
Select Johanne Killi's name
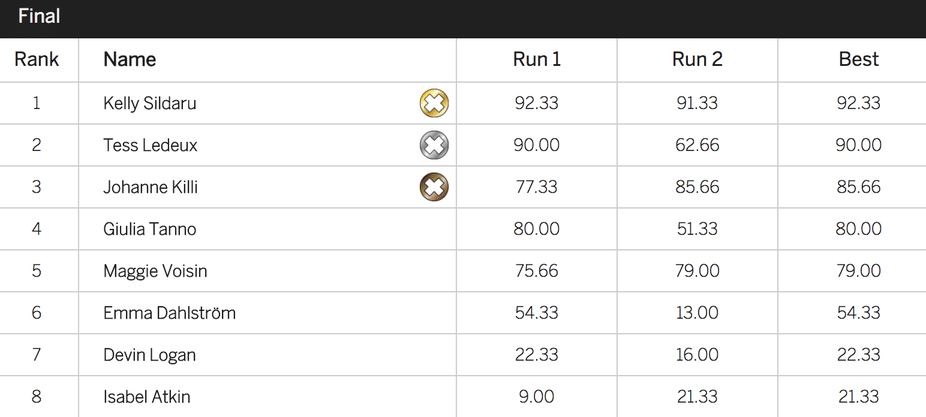pyautogui.click(x=150, y=187)
